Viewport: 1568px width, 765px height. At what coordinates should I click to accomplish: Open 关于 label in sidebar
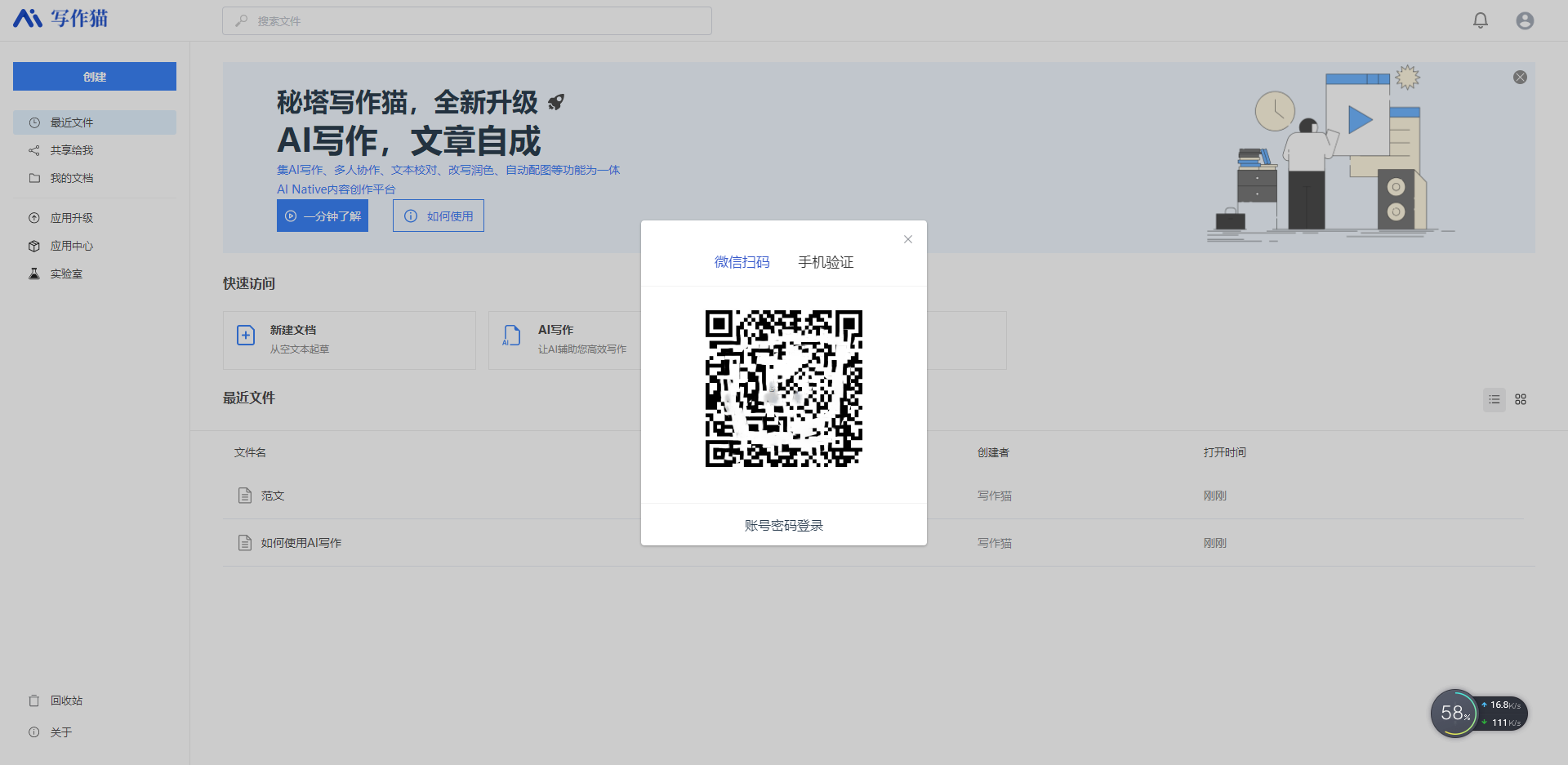(61, 732)
